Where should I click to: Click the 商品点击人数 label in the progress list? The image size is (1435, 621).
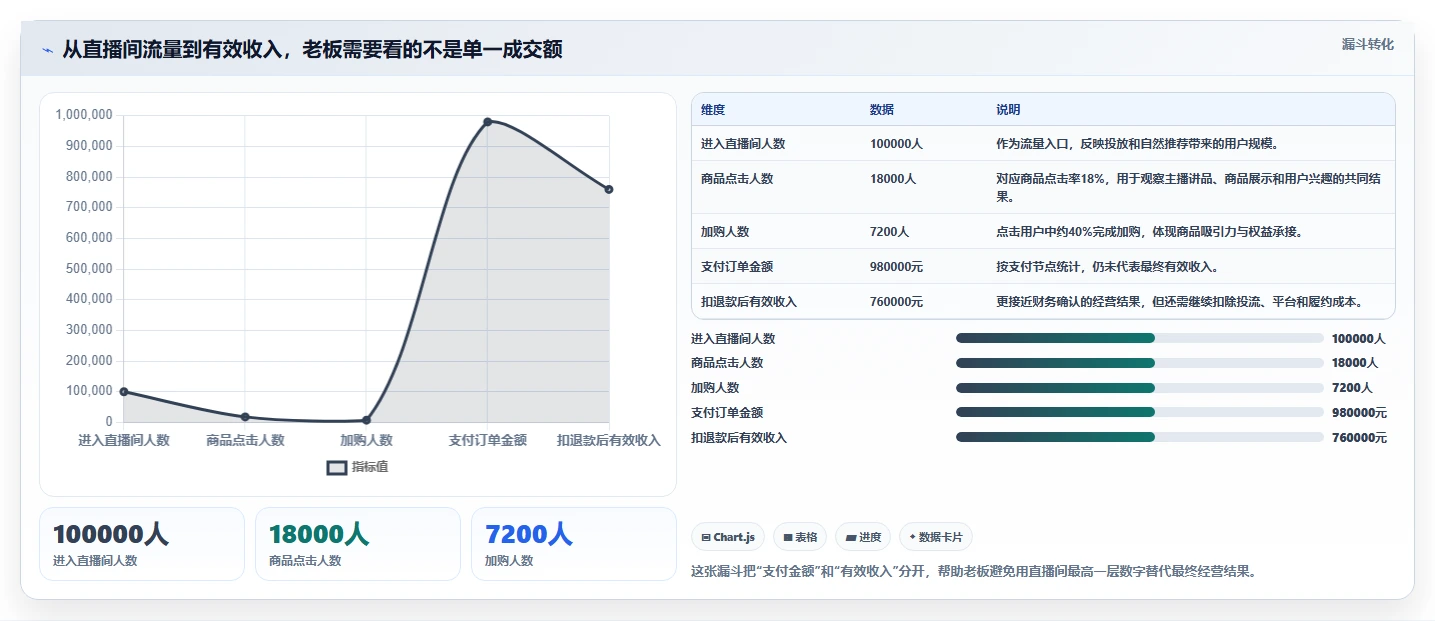click(x=727, y=363)
